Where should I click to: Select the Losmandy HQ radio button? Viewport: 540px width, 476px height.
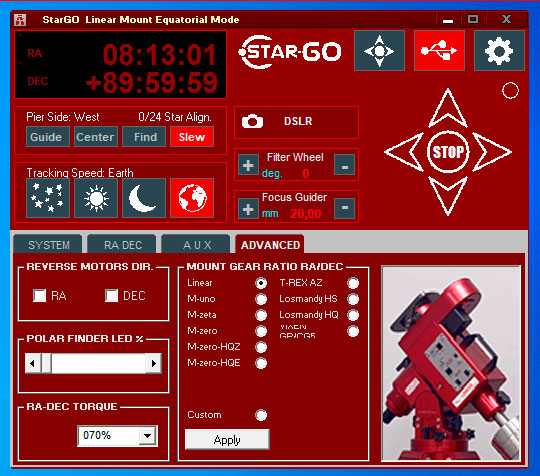tap(353, 315)
